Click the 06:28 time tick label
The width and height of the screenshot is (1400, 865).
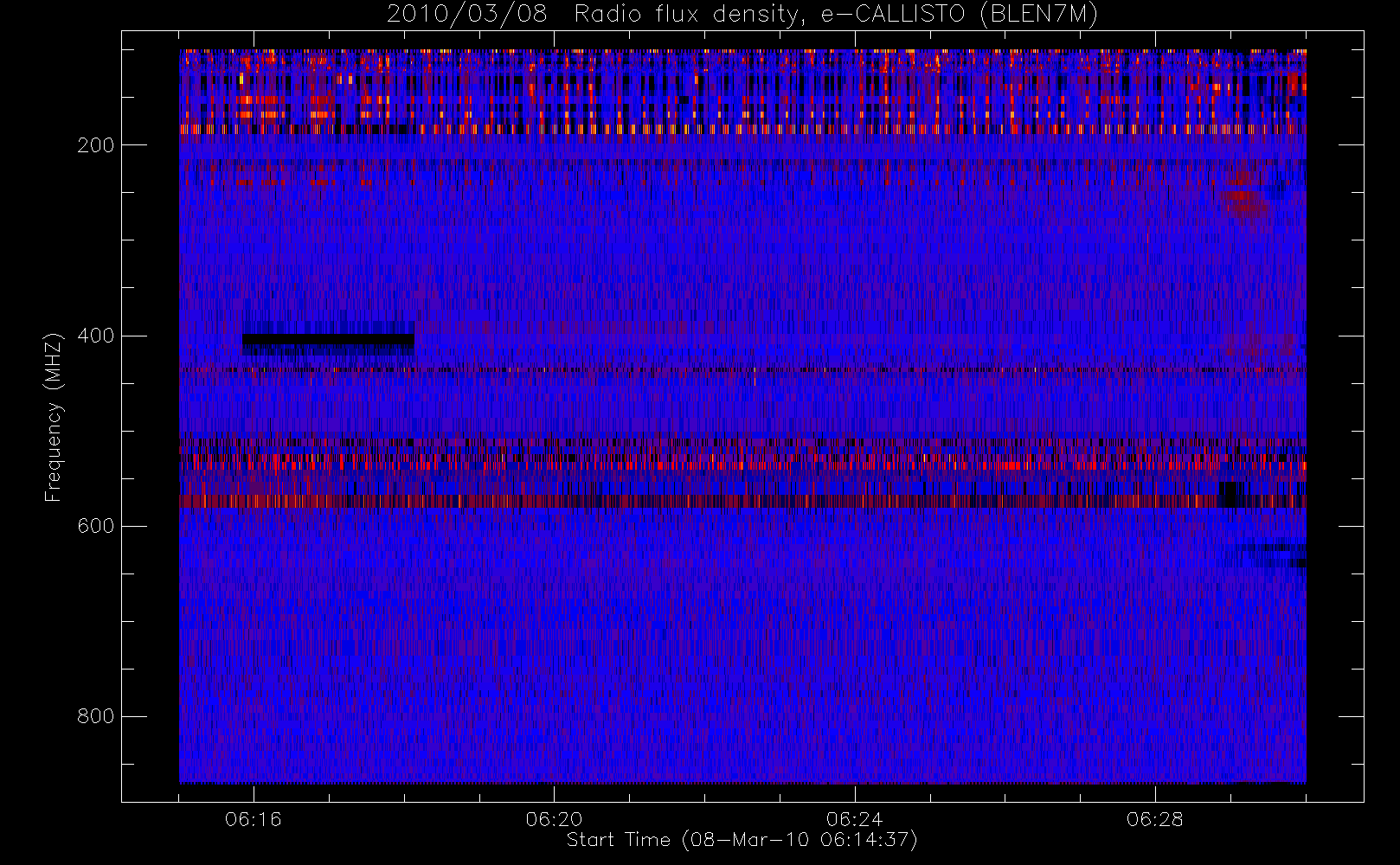coord(1154,819)
